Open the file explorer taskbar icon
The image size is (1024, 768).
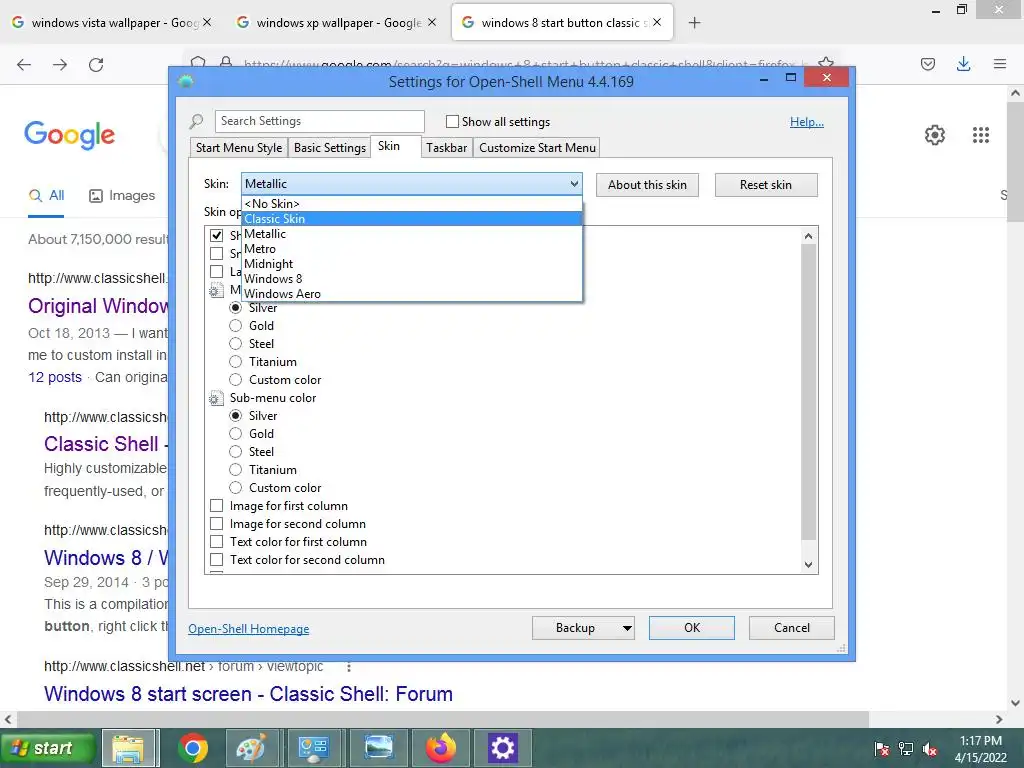129,748
